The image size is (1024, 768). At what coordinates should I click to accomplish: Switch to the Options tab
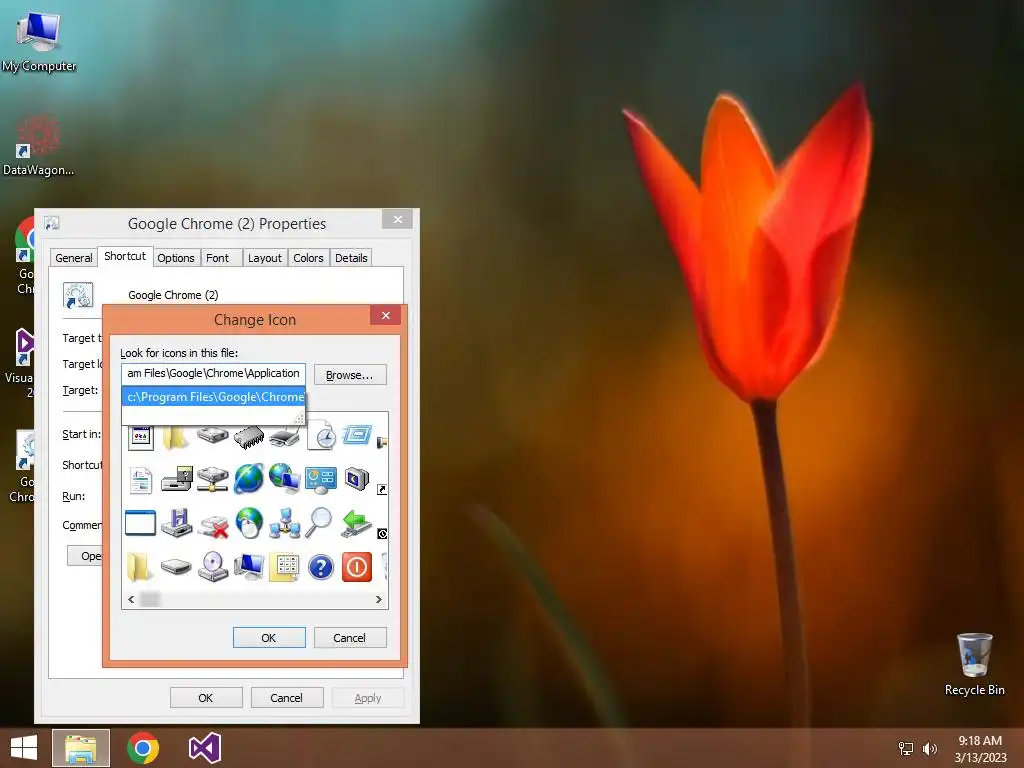pos(176,258)
